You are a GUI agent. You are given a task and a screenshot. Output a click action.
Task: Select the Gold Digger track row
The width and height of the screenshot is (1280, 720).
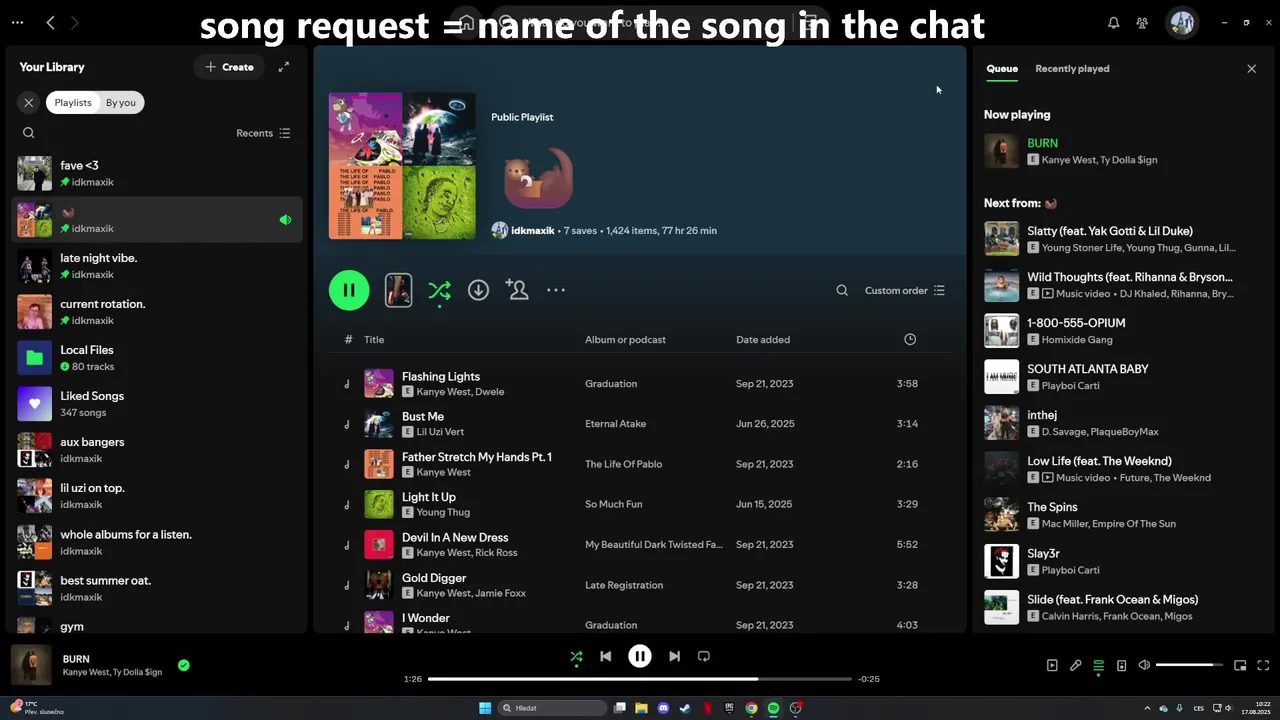tap(640, 585)
